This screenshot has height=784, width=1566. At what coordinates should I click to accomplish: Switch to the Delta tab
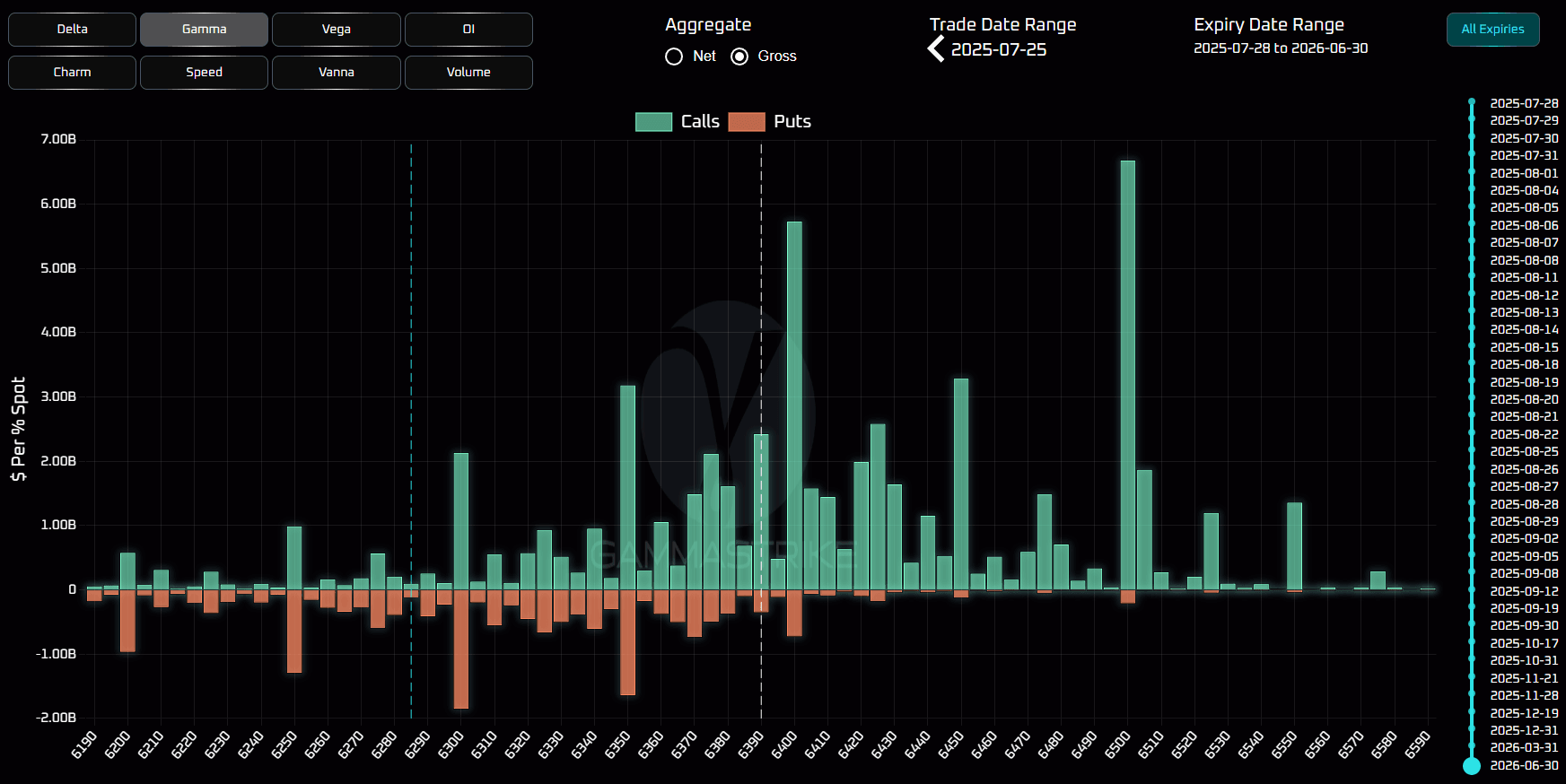point(73,30)
